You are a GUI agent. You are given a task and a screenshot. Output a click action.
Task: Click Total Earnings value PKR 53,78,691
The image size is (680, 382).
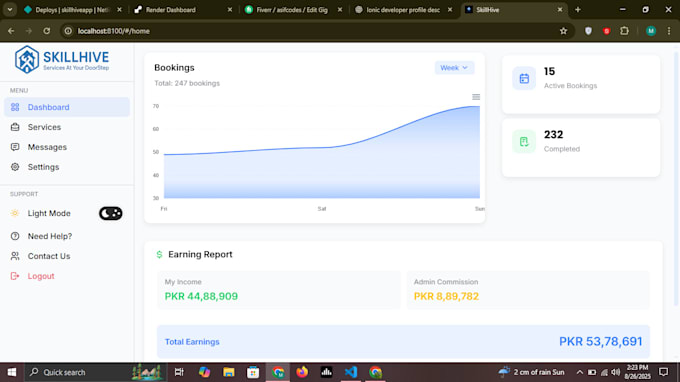click(x=601, y=342)
